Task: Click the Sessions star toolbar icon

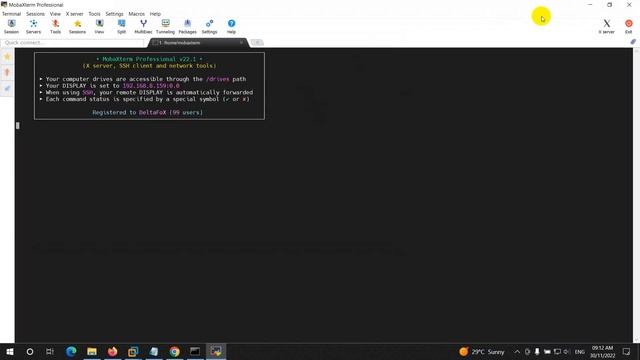Action: tap(77, 27)
